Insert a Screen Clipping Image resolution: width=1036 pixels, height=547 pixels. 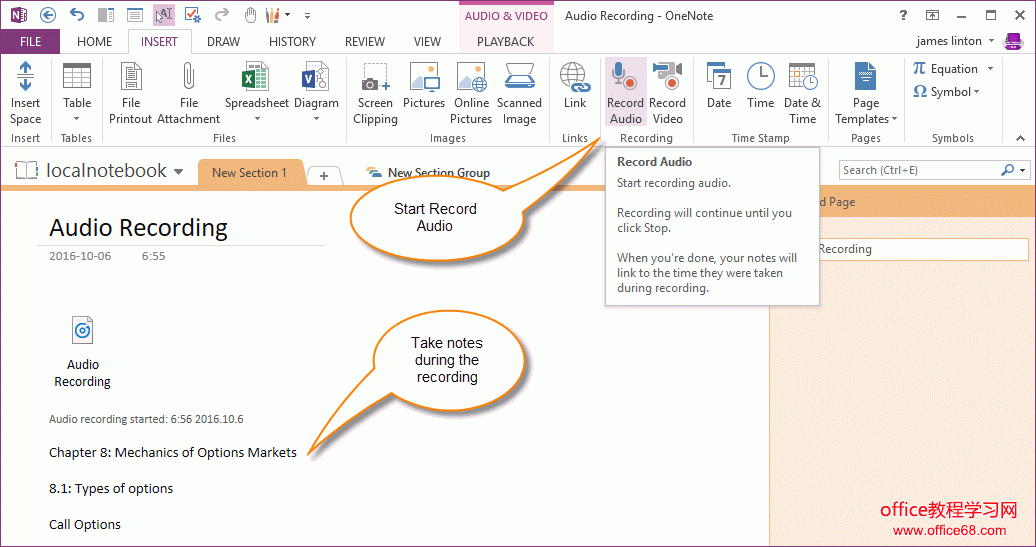375,93
